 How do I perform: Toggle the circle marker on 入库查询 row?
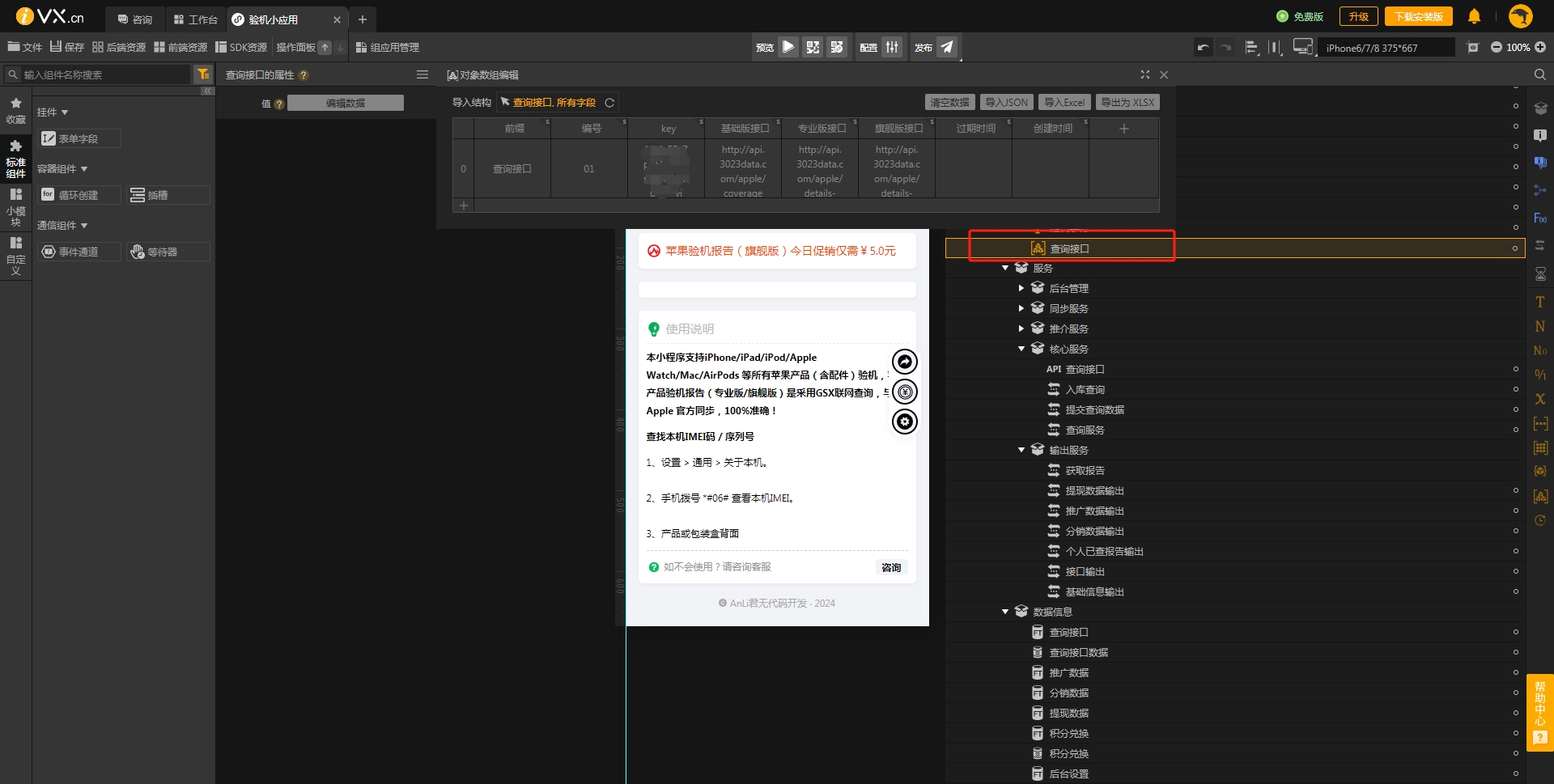point(1515,389)
